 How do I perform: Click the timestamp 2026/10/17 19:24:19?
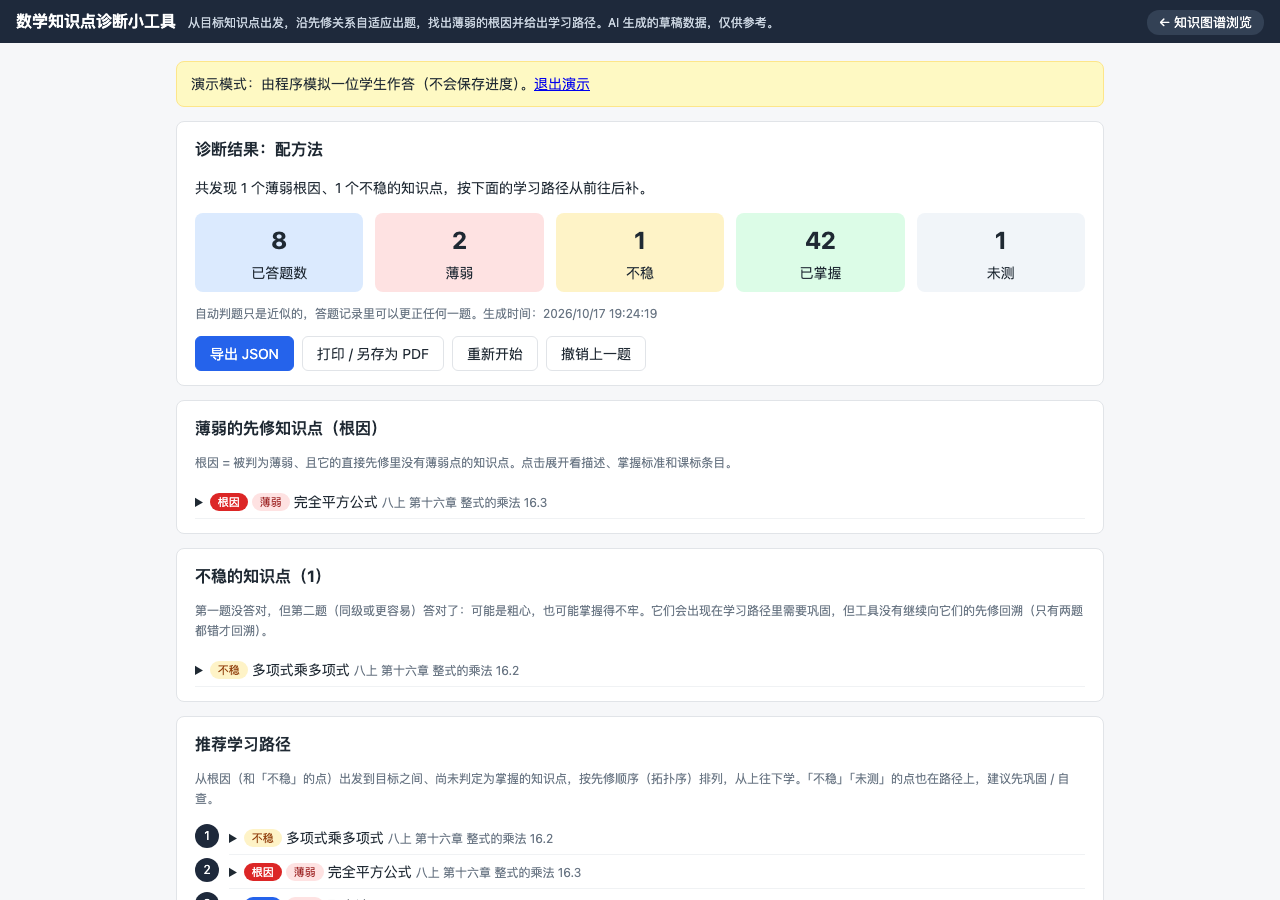(x=600, y=313)
